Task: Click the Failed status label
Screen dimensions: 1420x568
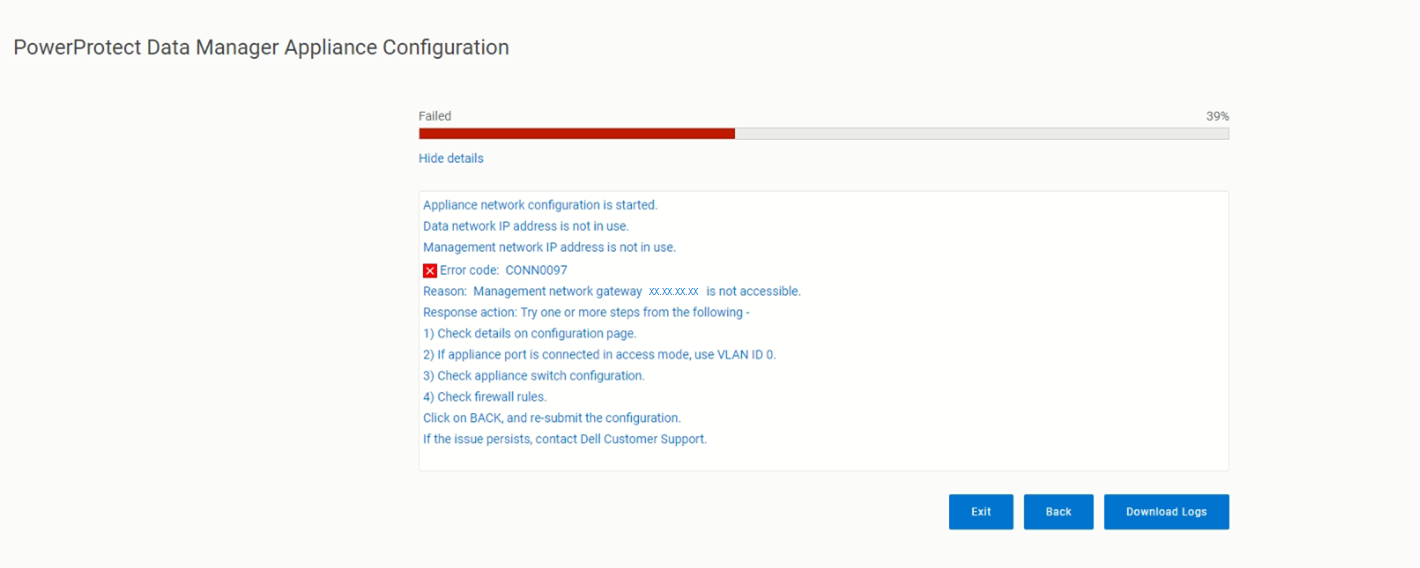Action: (x=435, y=116)
